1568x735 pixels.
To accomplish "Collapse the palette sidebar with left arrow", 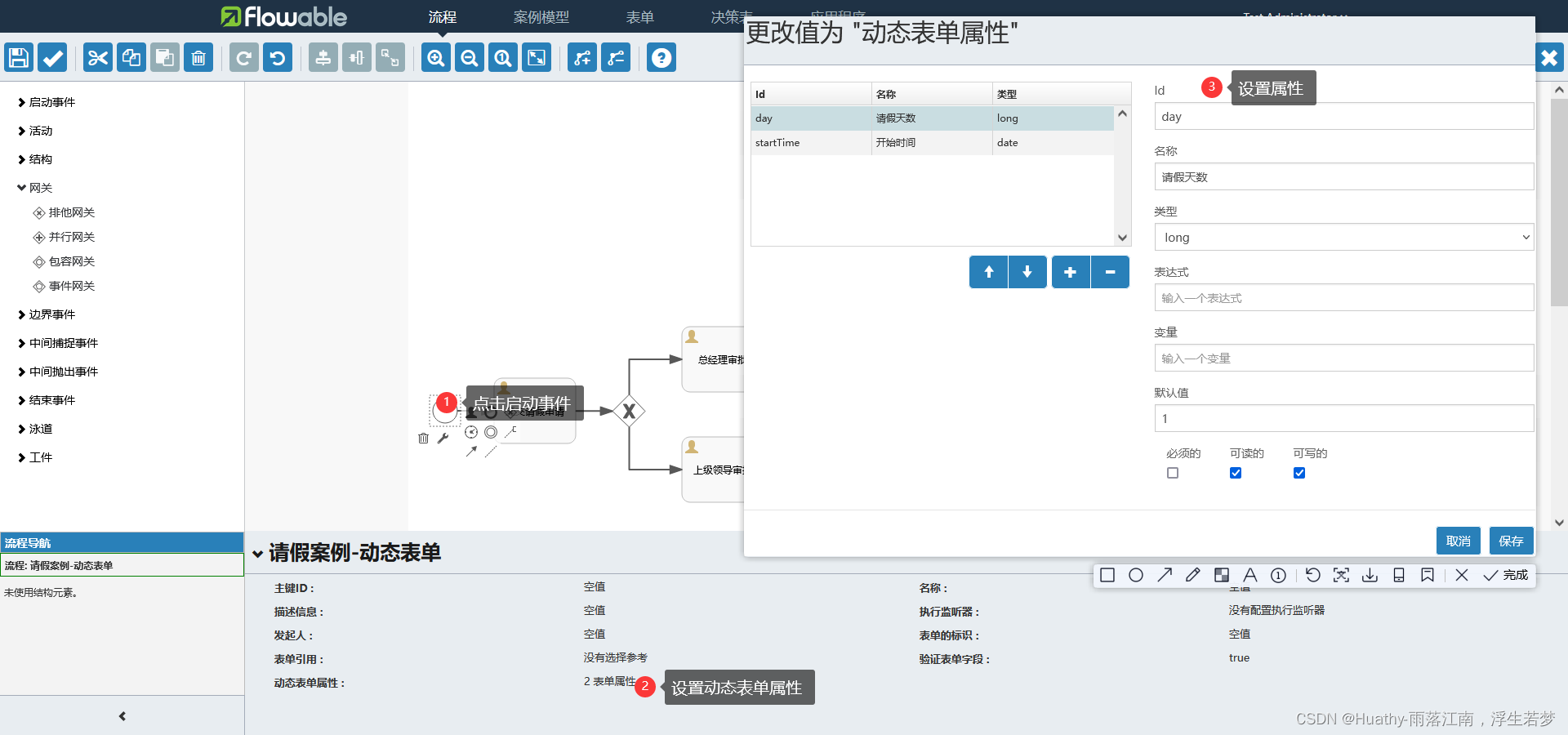I will coord(122,716).
